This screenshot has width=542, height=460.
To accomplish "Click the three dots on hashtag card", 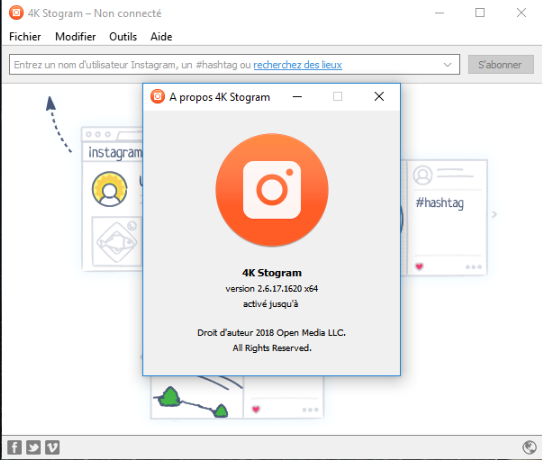I will tap(473, 267).
